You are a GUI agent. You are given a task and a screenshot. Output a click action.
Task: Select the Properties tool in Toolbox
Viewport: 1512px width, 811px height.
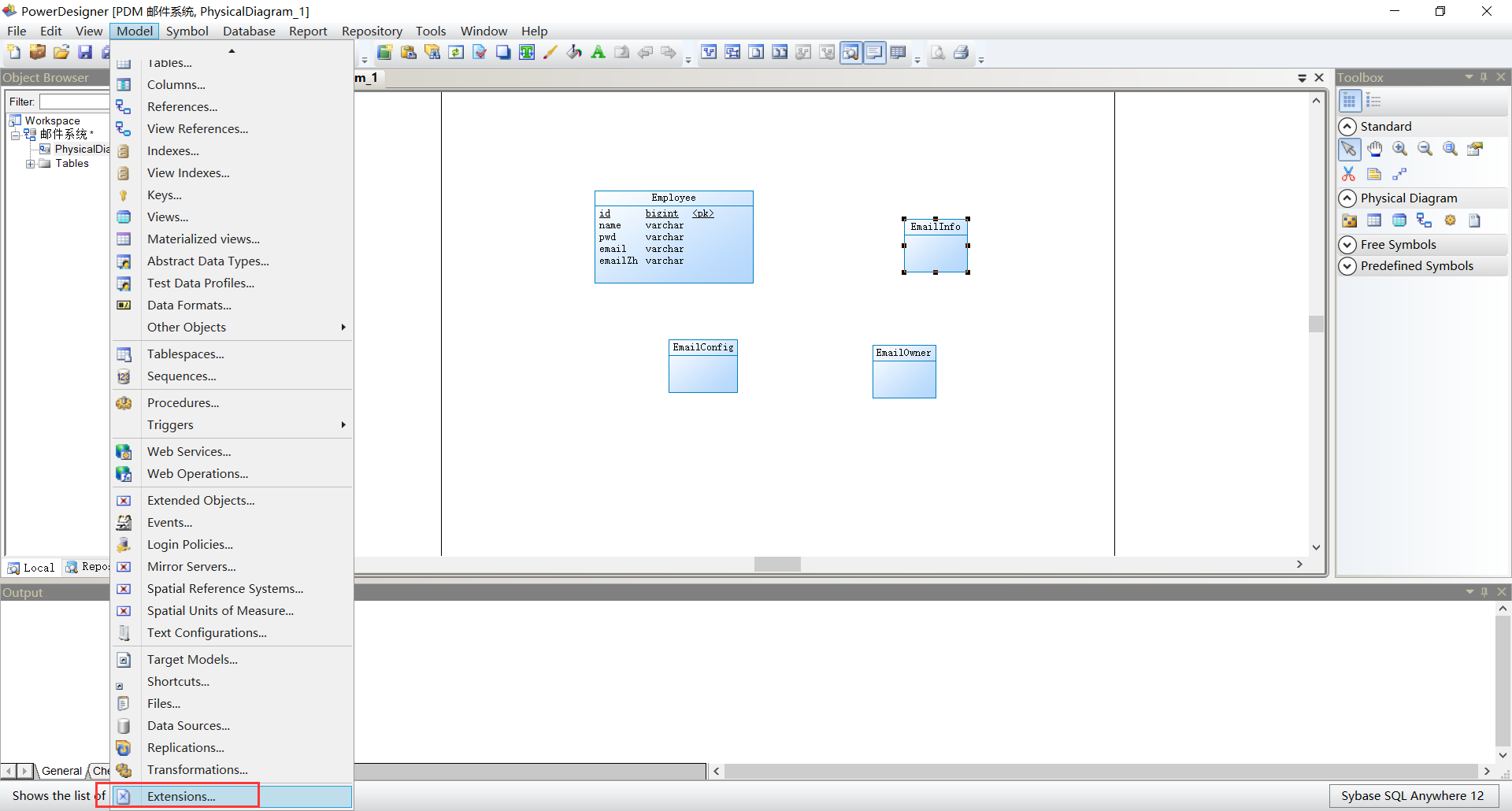1476,149
